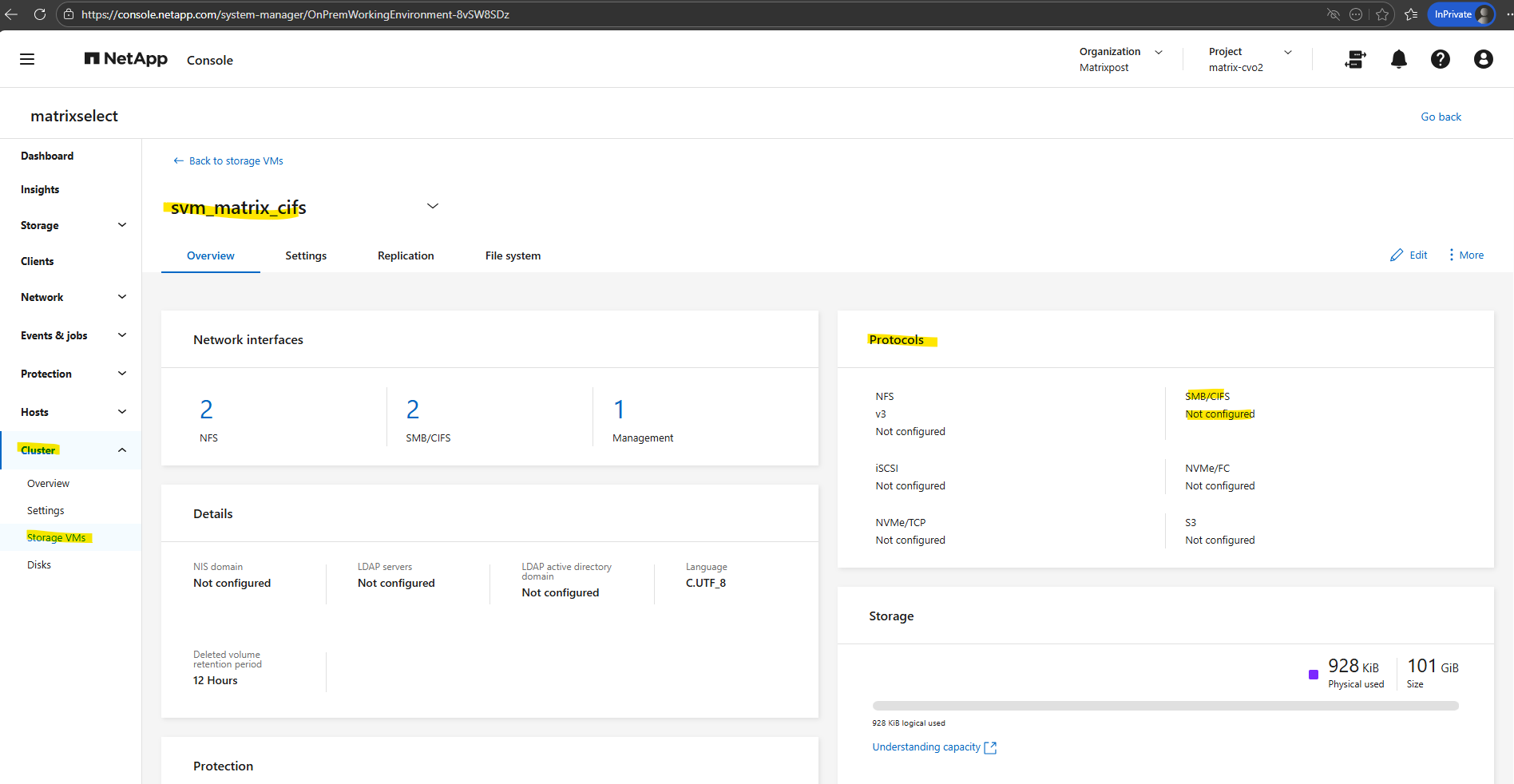Click Back to storage VMs link
The image size is (1514, 784).
click(228, 161)
